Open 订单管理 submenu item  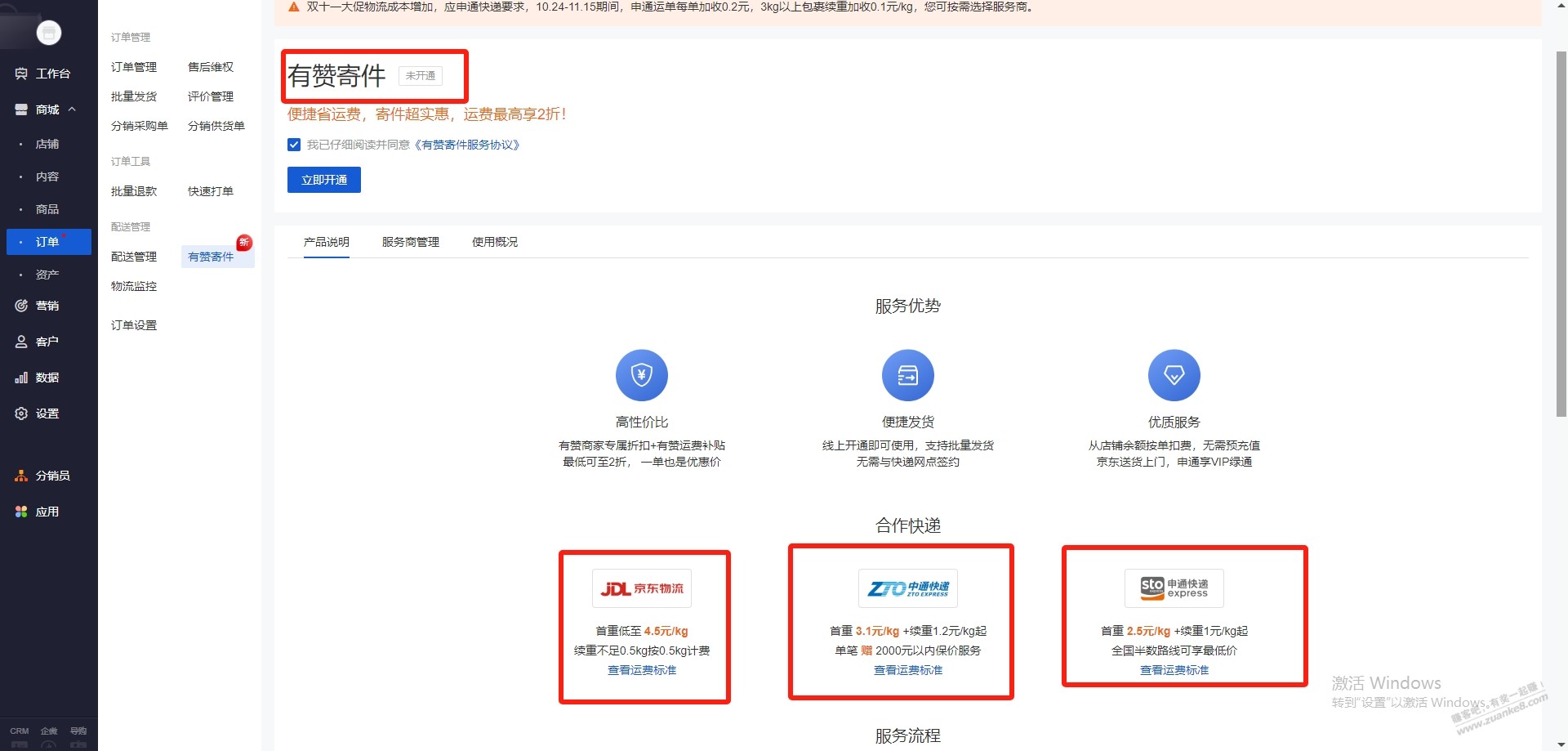pyautogui.click(x=134, y=67)
